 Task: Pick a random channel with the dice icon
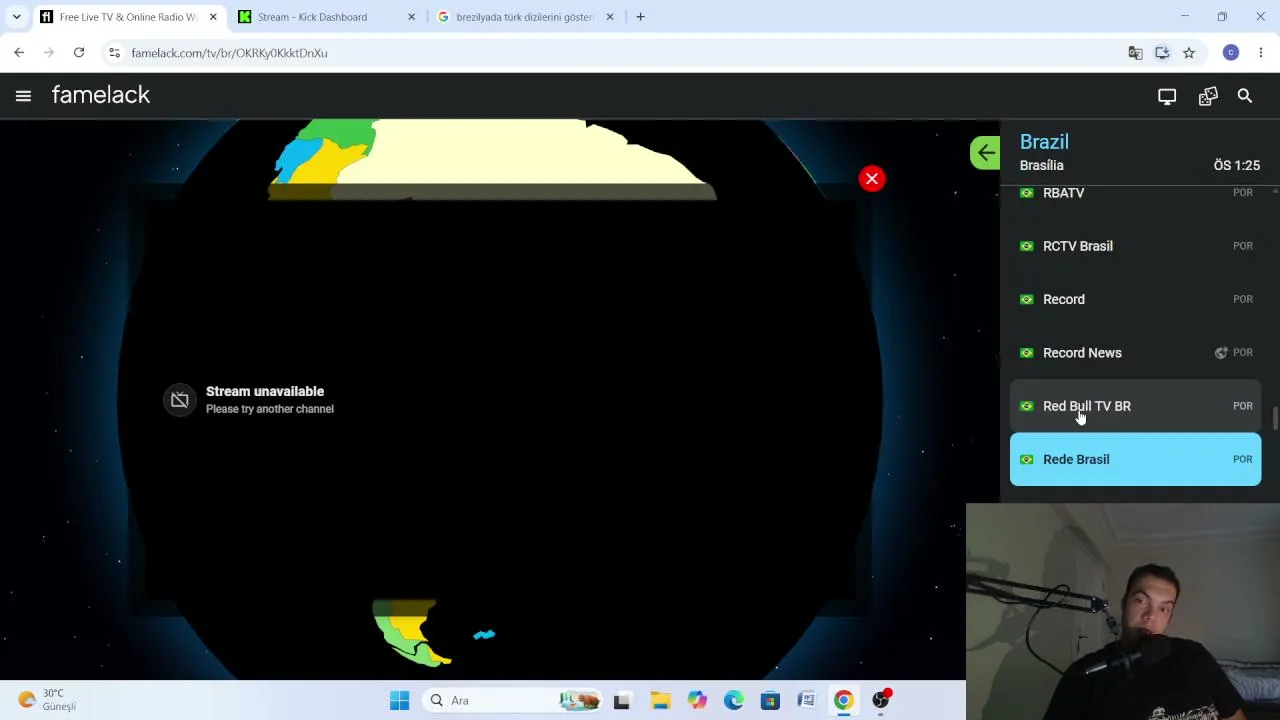pos(1208,96)
